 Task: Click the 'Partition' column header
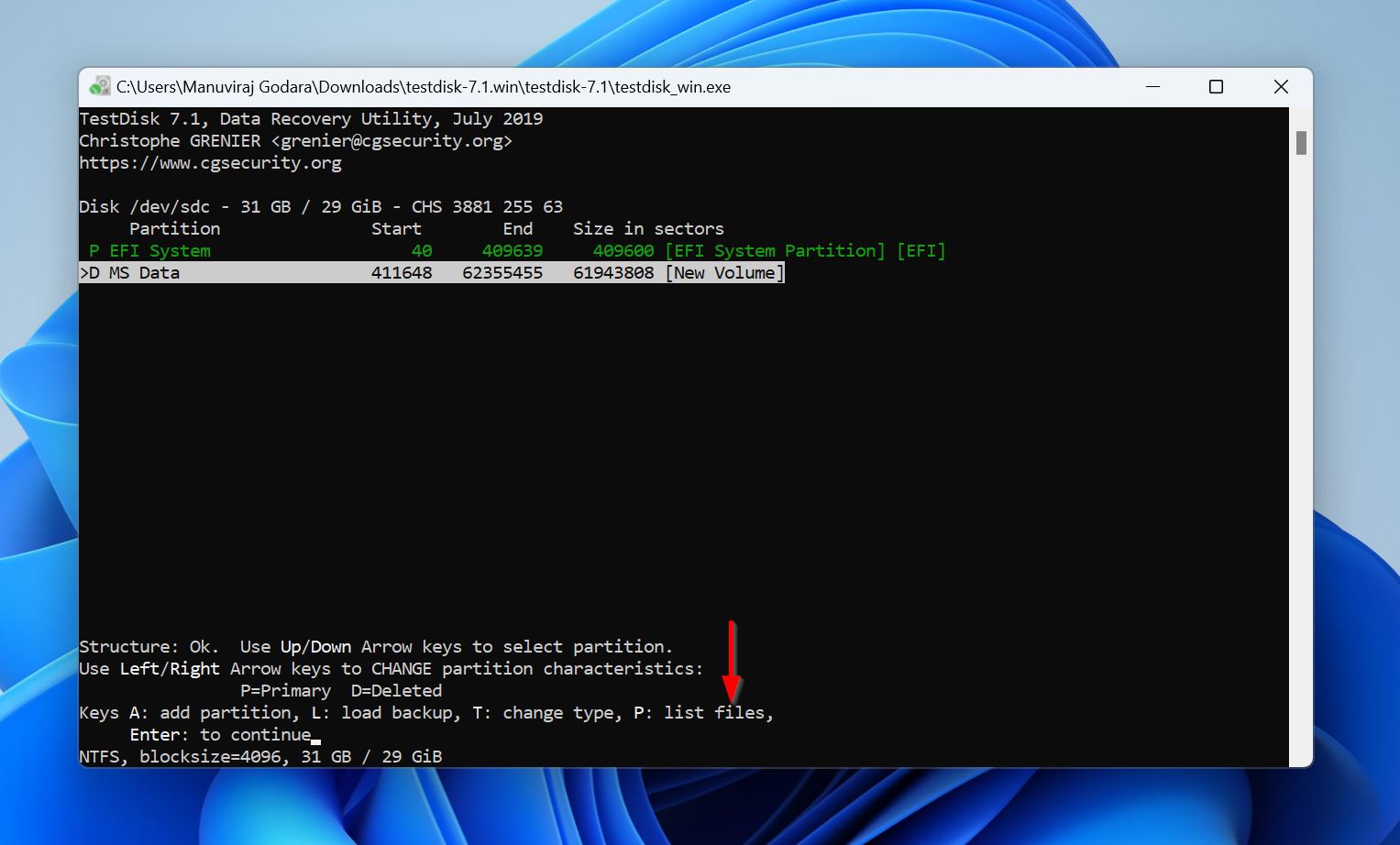click(174, 229)
